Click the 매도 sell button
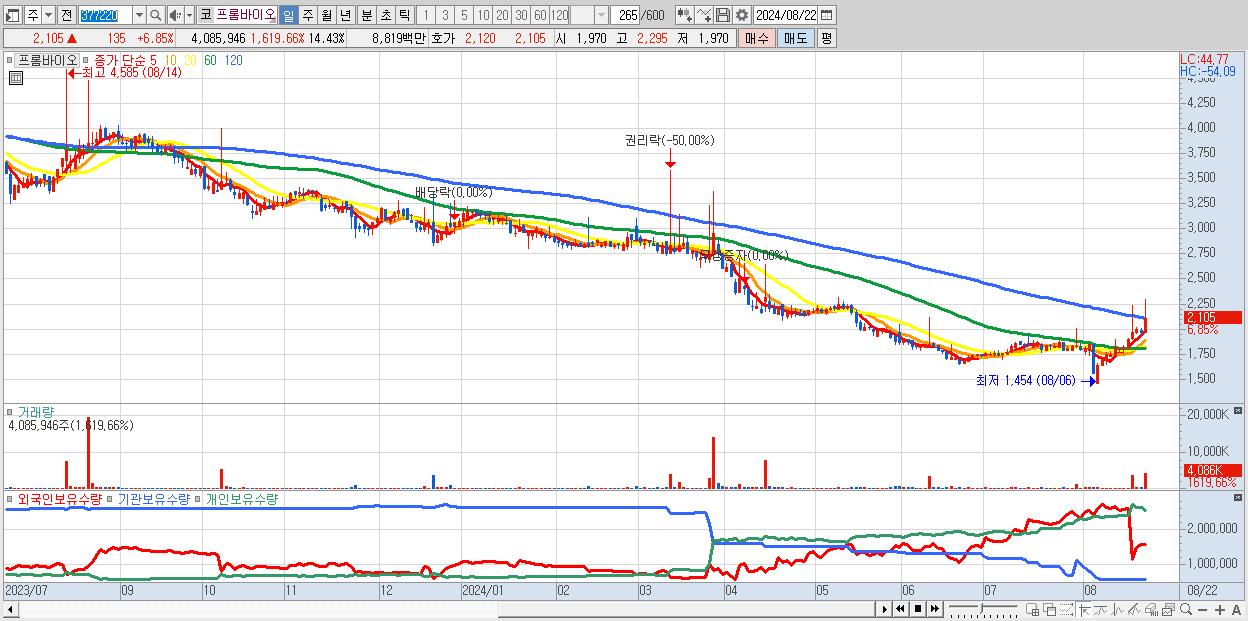This screenshot has height=621, width=1248. [795, 38]
